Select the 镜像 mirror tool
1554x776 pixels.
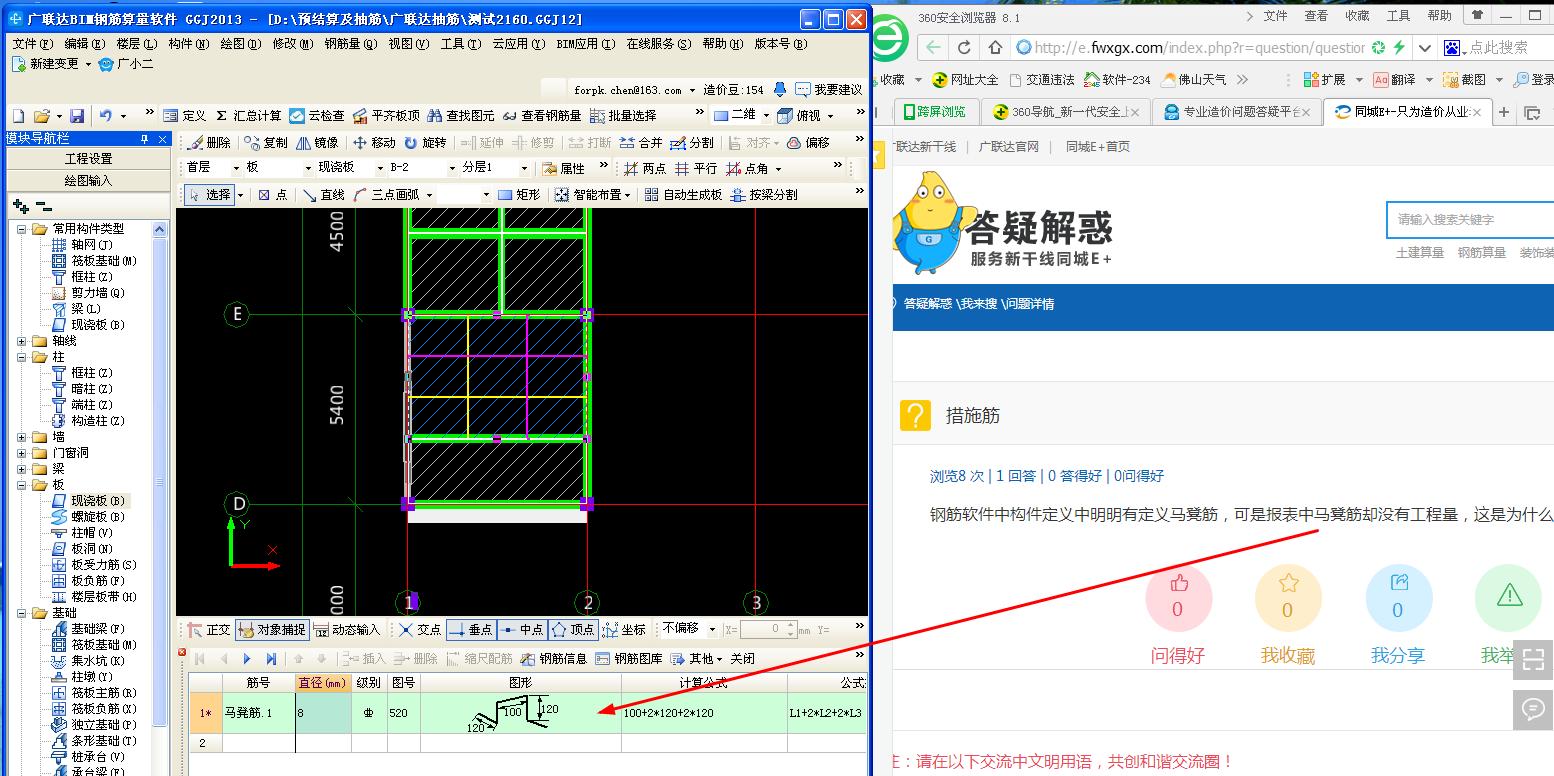click(x=317, y=143)
